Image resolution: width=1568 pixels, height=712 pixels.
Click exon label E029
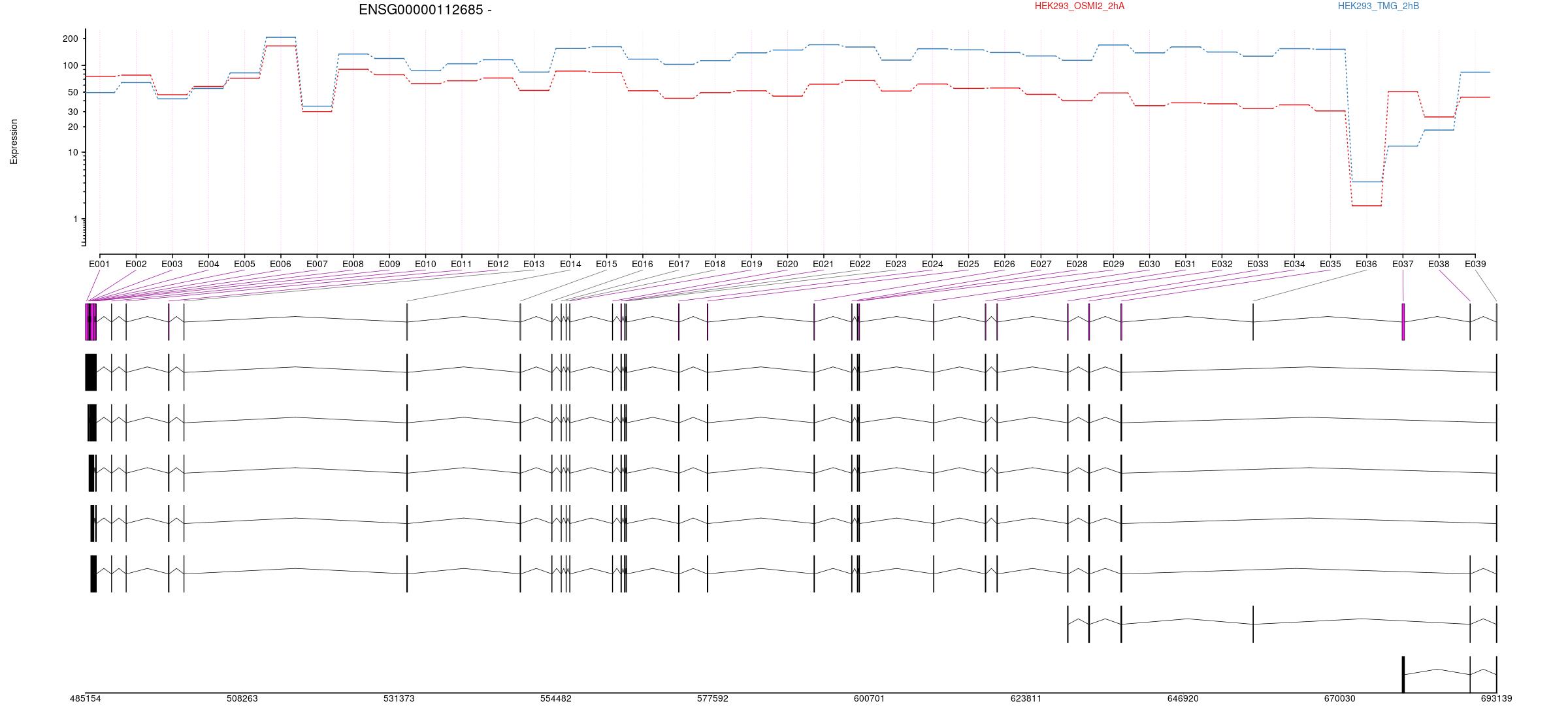[1113, 264]
